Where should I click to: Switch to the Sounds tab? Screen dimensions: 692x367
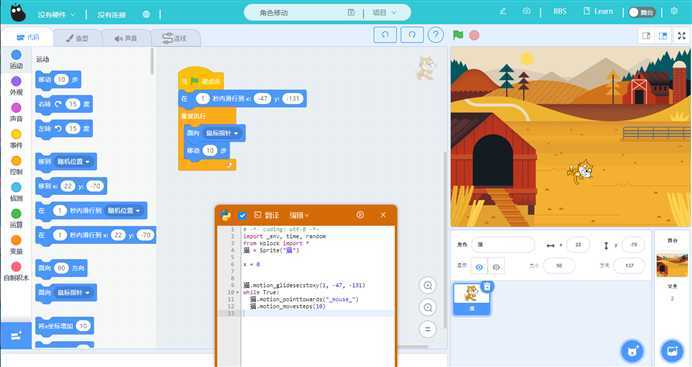[x=126, y=38]
